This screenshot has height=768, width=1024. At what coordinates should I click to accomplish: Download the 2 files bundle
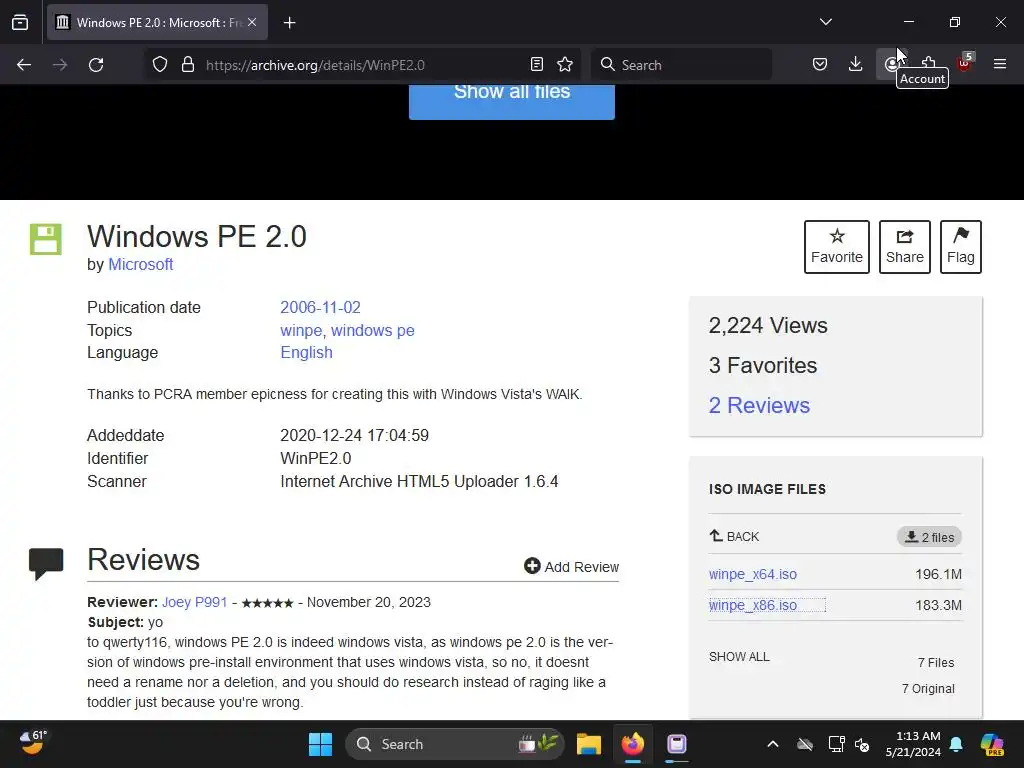click(x=929, y=537)
